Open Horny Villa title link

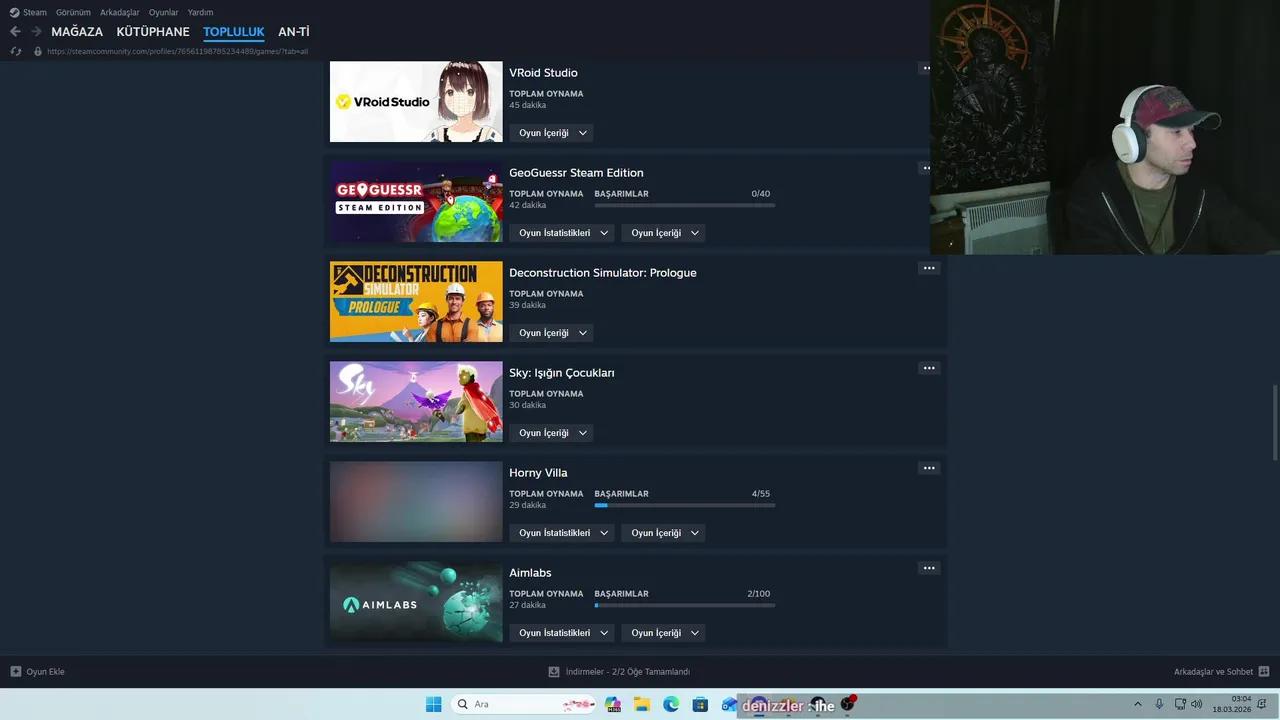[538, 473]
